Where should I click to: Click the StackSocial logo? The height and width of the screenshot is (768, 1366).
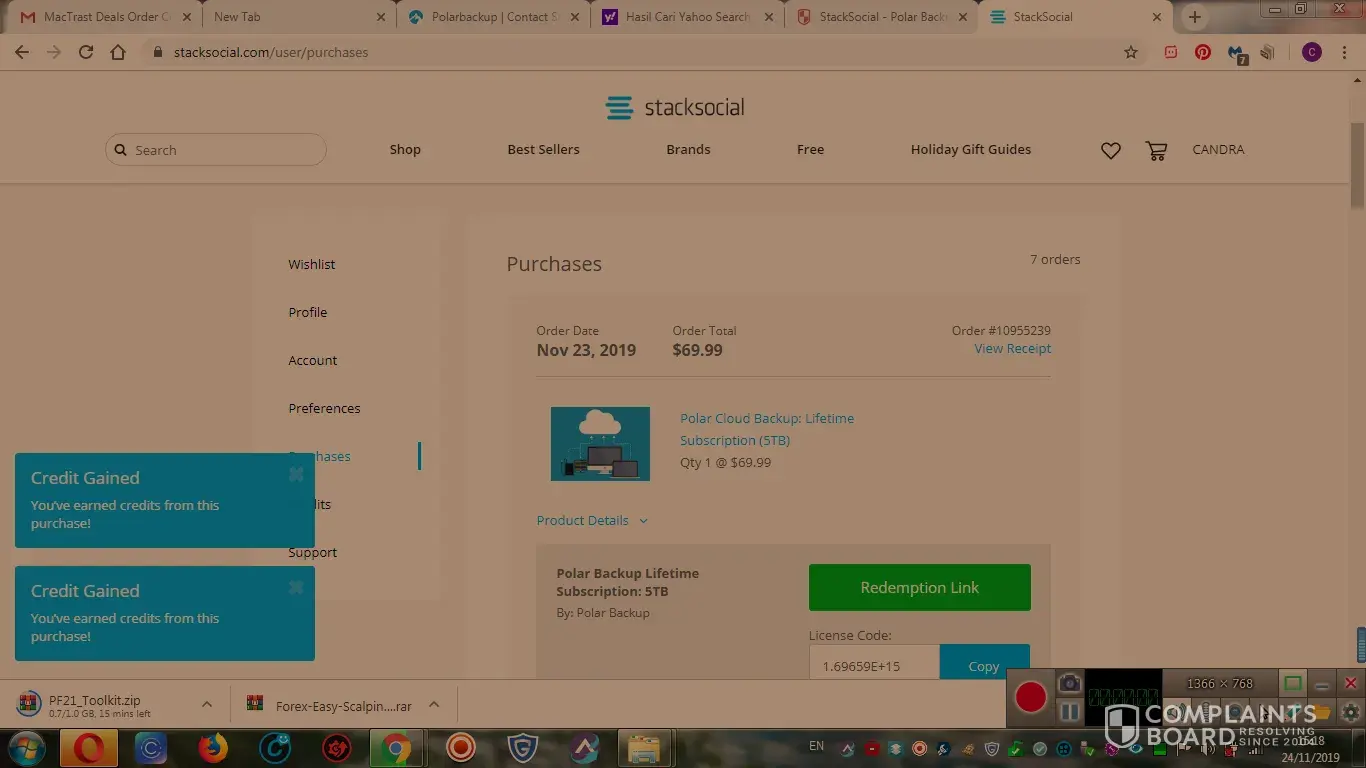point(675,108)
